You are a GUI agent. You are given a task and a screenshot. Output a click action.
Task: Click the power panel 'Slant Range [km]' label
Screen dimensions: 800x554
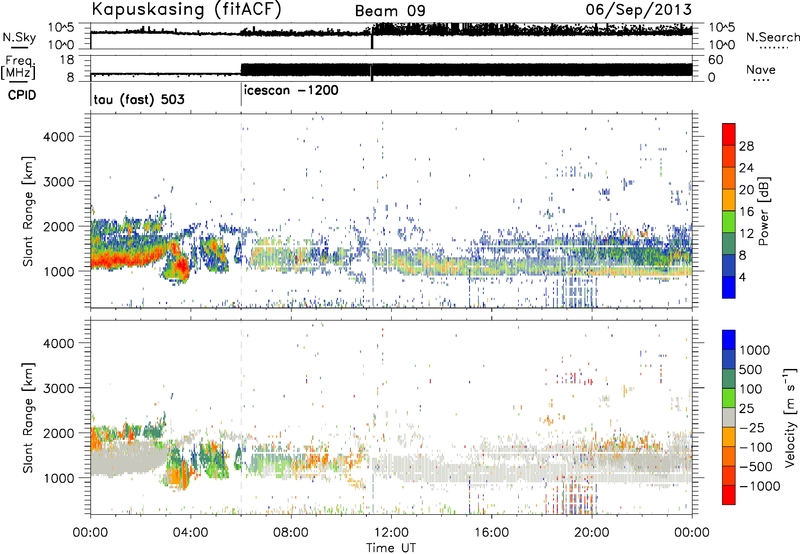(28, 211)
